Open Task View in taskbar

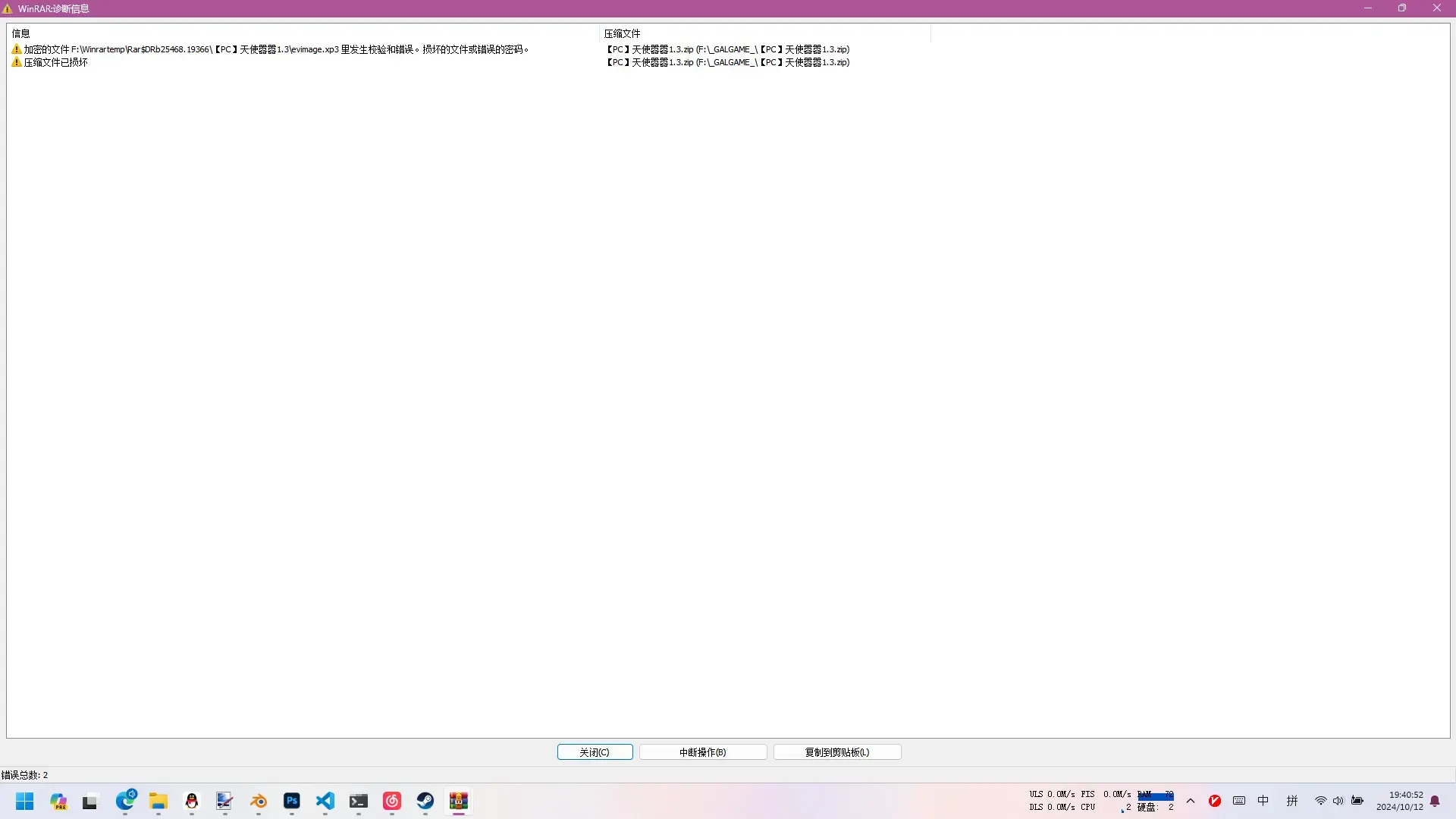[x=90, y=802]
